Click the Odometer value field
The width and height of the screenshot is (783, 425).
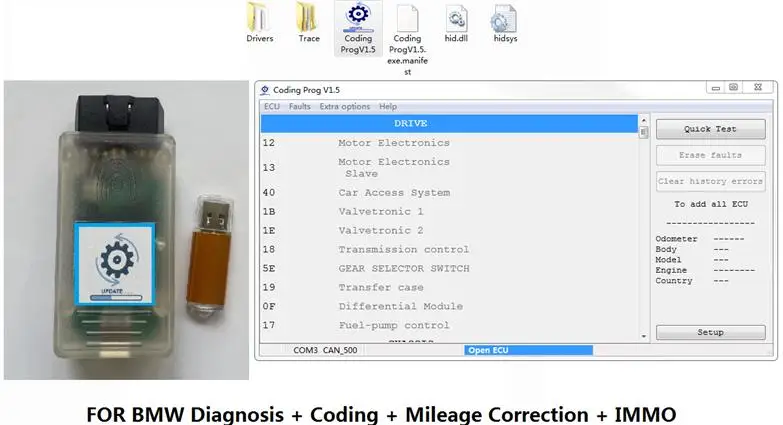pos(729,239)
